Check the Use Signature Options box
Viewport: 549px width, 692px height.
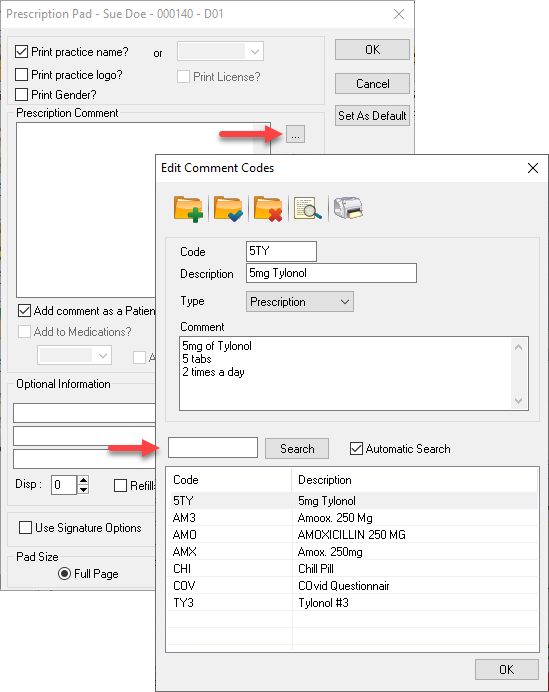coord(26,528)
